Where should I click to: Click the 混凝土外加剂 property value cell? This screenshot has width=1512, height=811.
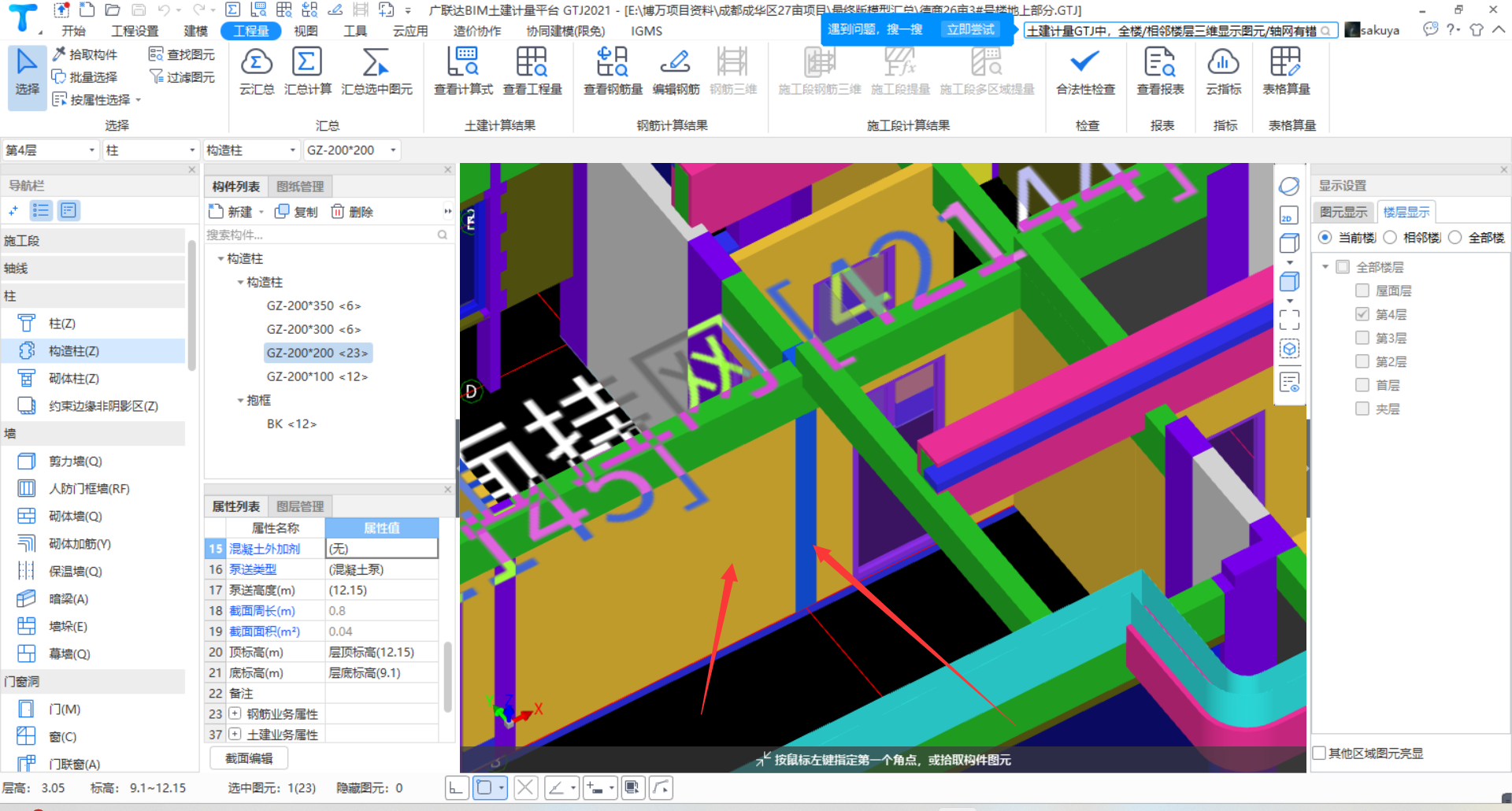[x=381, y=549]
